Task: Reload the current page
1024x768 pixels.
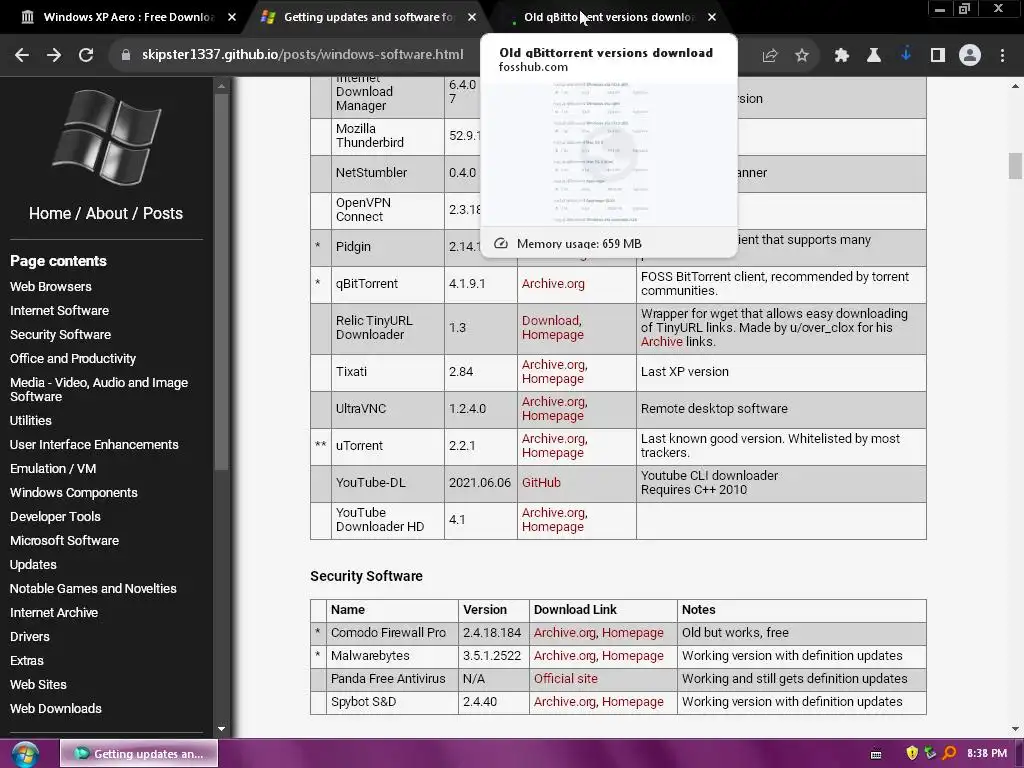Action: pyautogui.click(x=86, y=56)
